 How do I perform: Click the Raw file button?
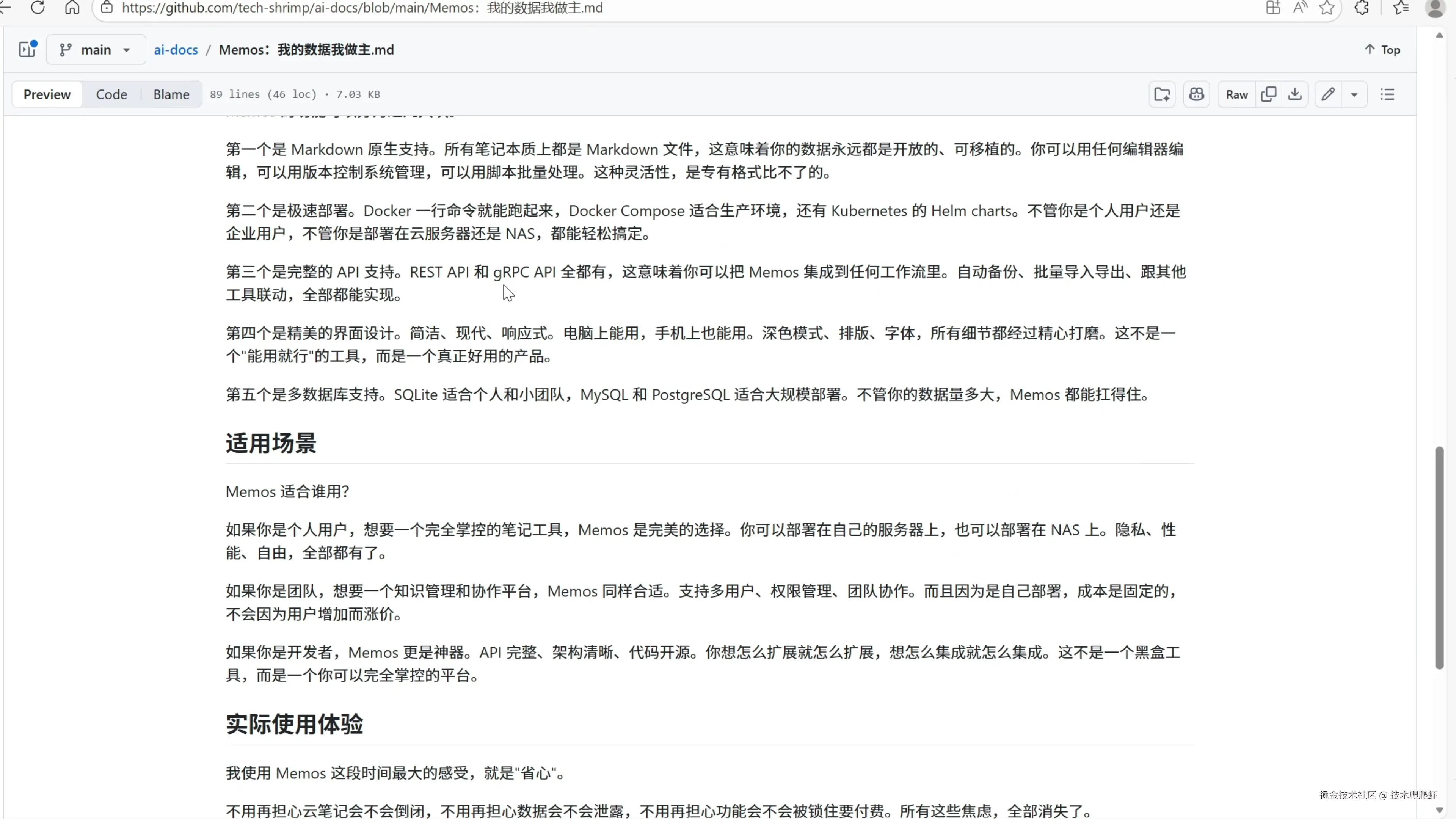pos(1236,94)
